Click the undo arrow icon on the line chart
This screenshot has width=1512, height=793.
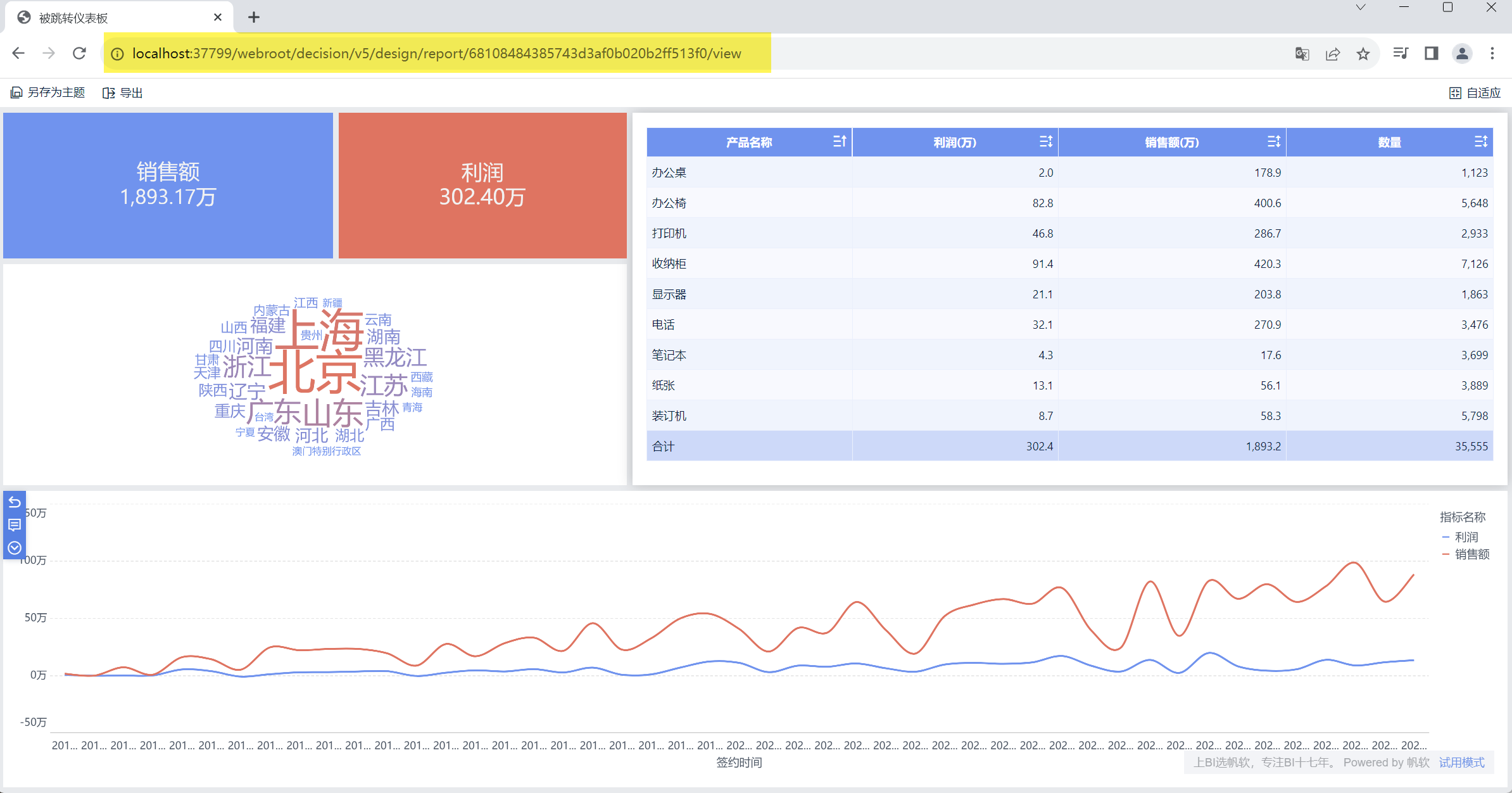point(15,502)
